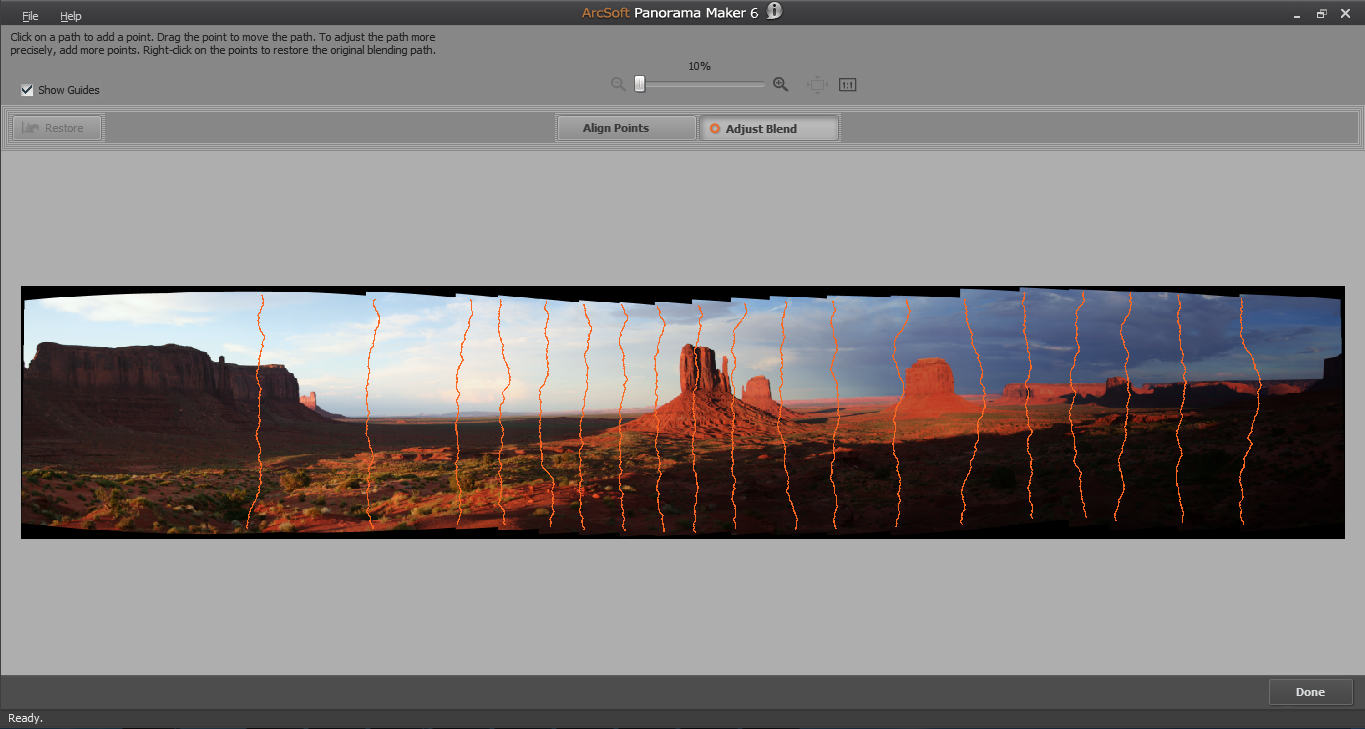Click the 10% zoom level text
Viewport: 1365px width, 729px height.
[699, 66]
